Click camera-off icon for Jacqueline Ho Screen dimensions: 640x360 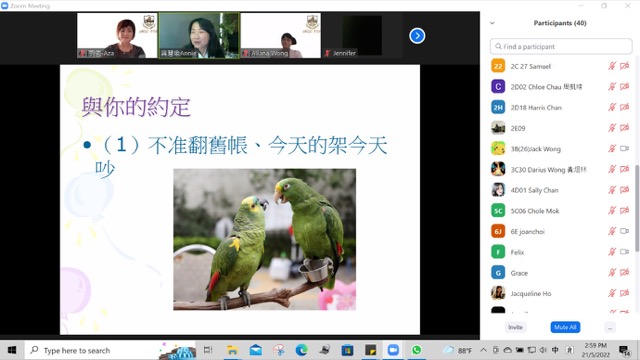(624, 293)
